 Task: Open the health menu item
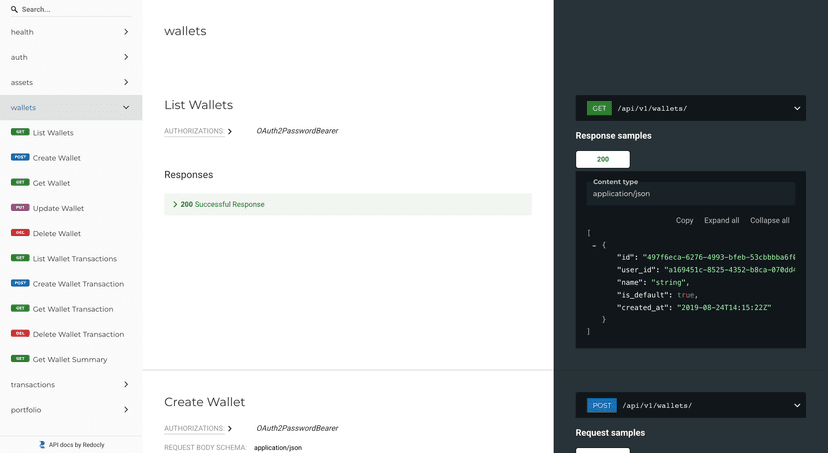(x=71, y=32)
